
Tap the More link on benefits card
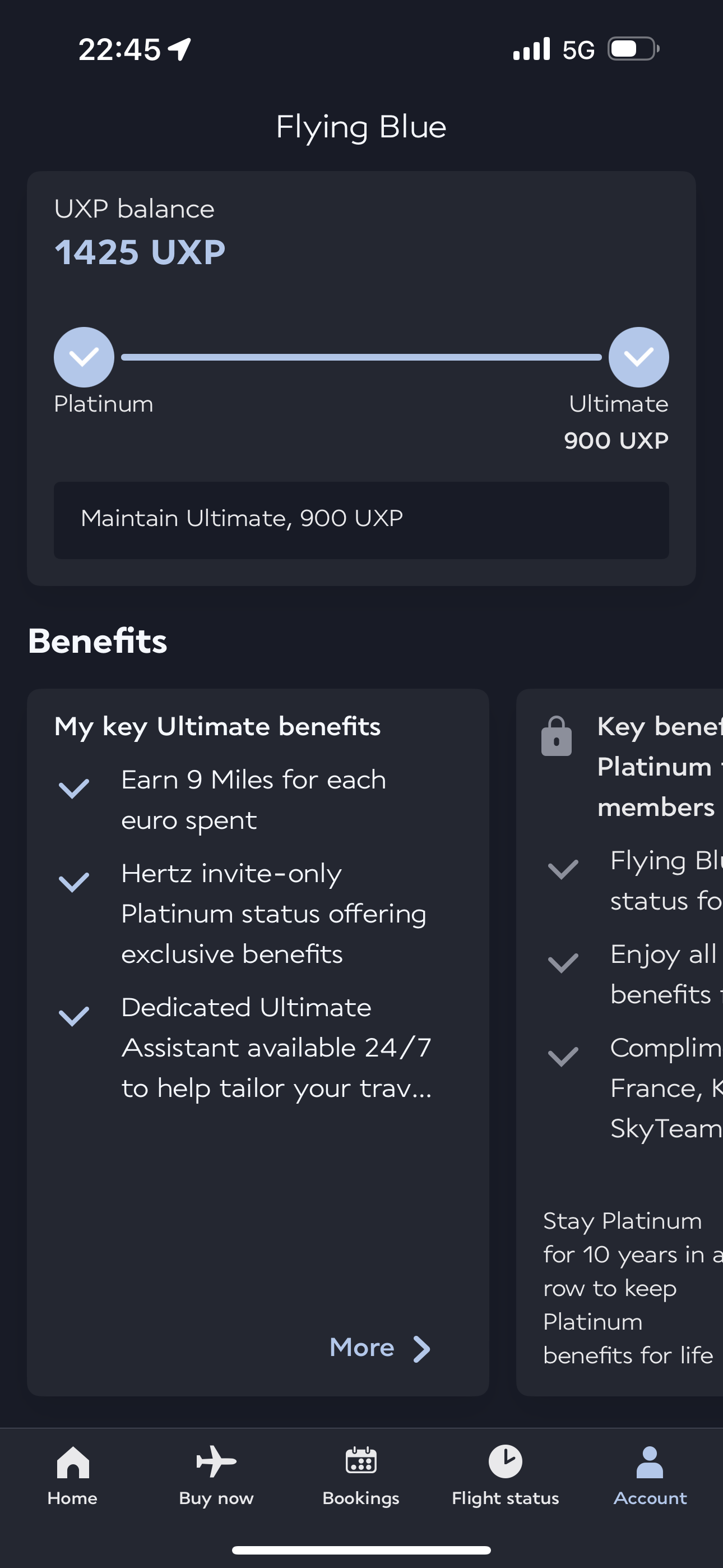(x=362, y=1348)
